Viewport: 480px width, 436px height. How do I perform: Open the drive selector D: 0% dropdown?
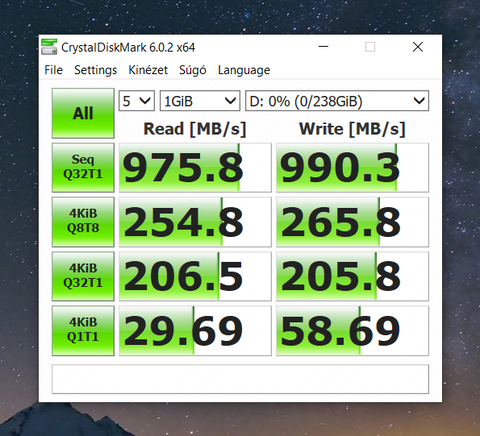[x=337, y=101]
